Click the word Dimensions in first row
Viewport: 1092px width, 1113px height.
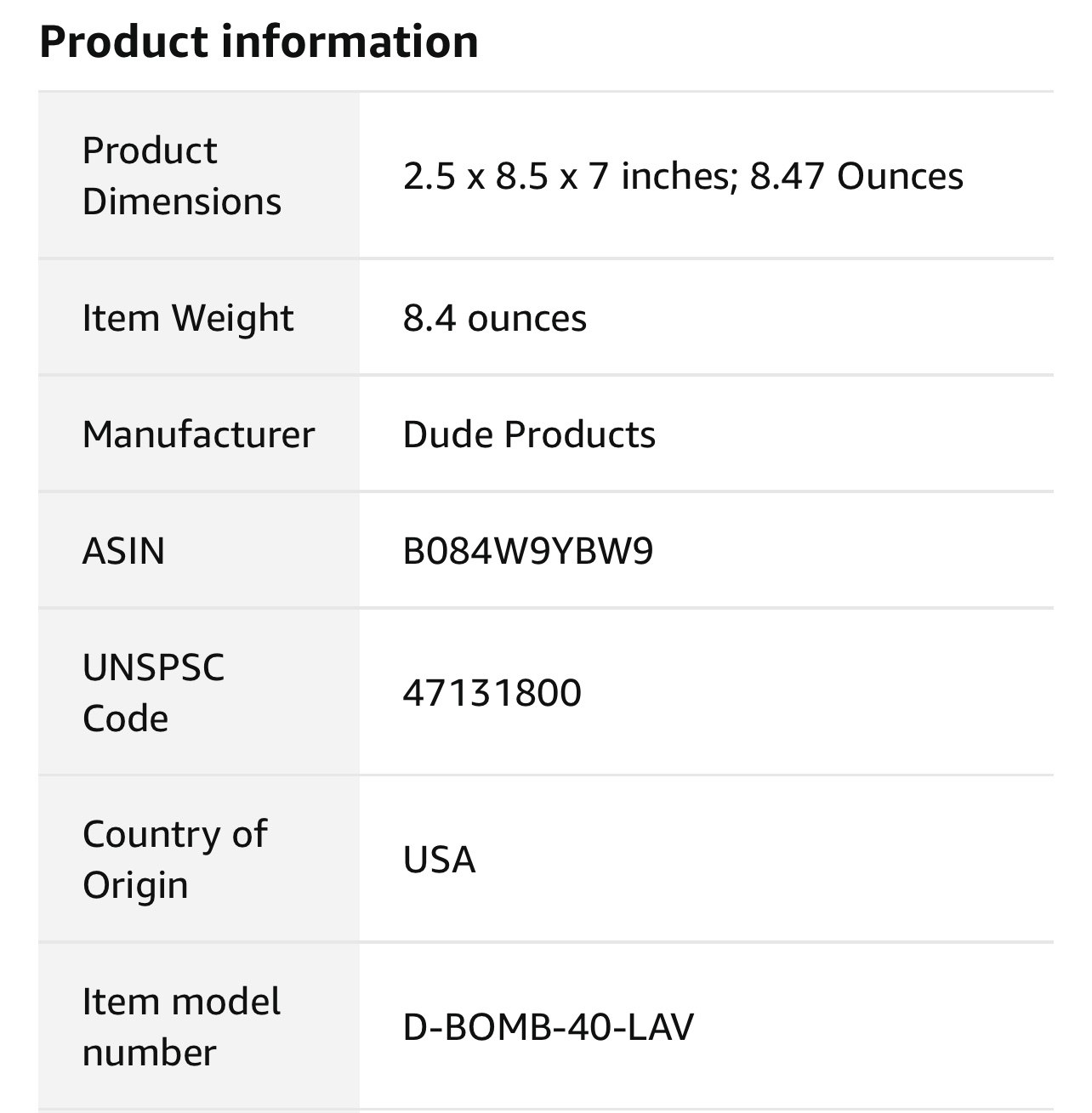point(181,202)
